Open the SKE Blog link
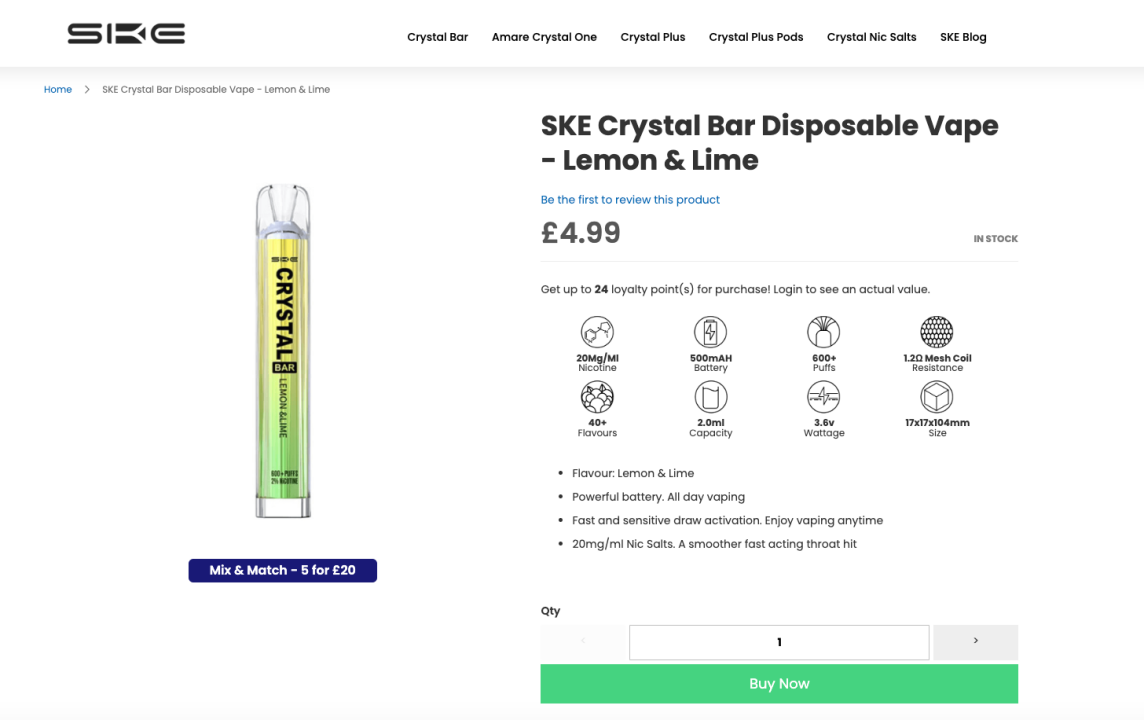 coord(963,37)
